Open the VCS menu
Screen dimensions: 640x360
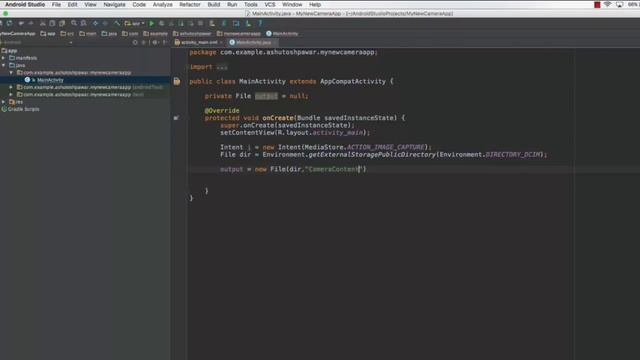(x=270, y=4)
